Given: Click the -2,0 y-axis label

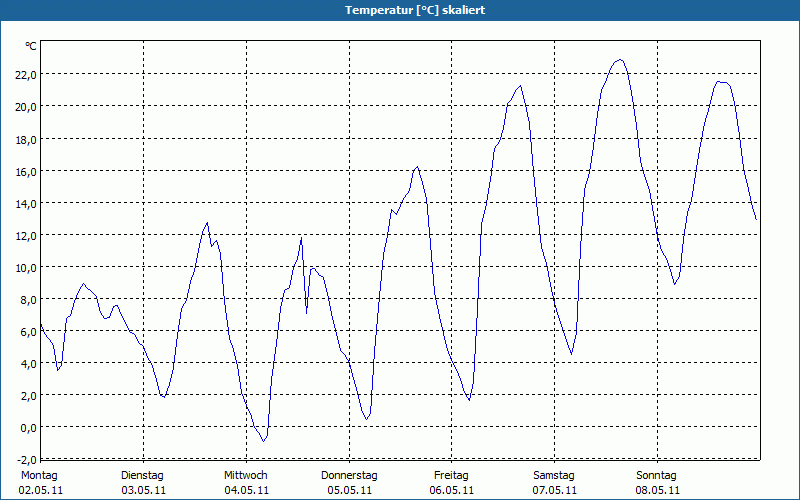Looking at the screenshot, I should 27,460.
